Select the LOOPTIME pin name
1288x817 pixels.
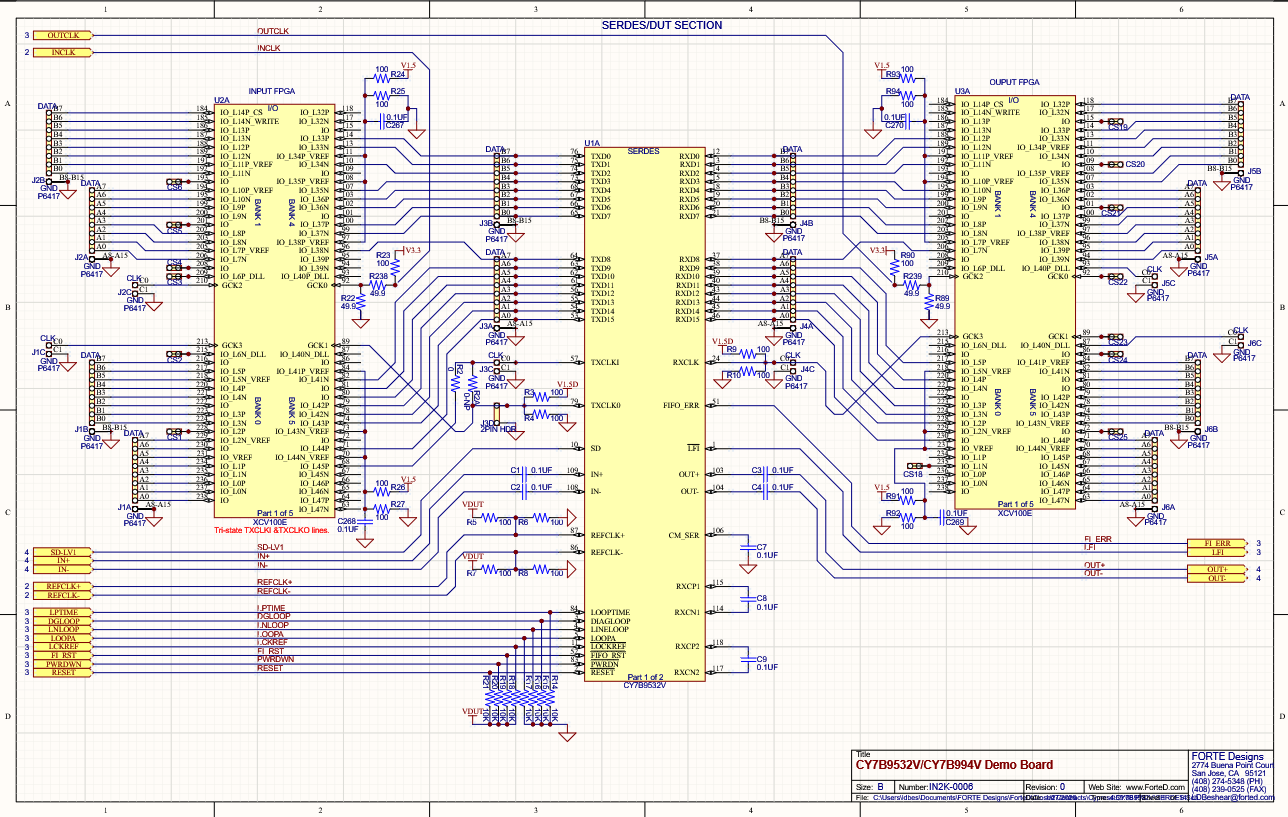(x=612, y=611)
